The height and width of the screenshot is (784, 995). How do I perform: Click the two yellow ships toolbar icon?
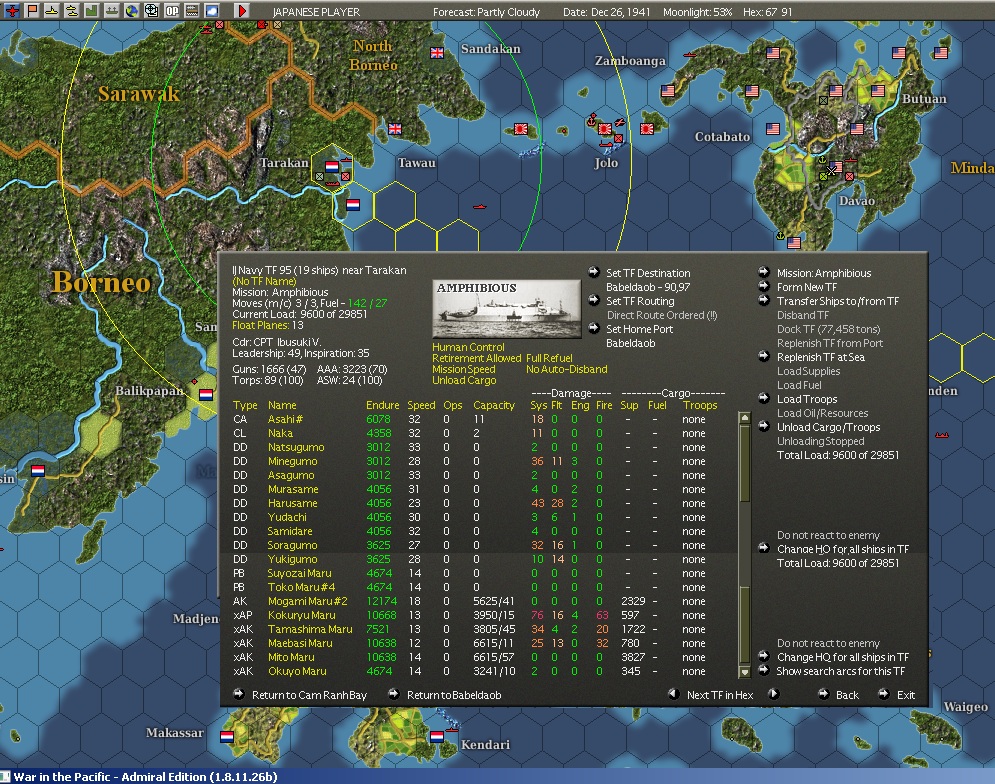click(x=72, y=10)
